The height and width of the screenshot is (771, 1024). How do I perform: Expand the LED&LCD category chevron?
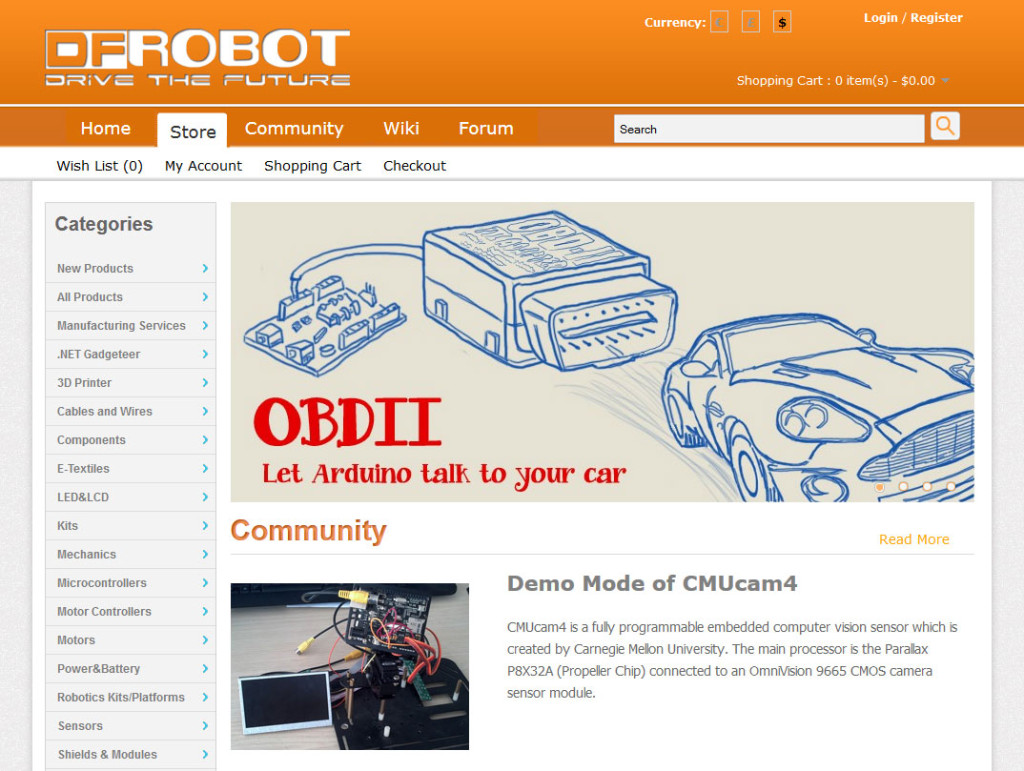(205, 497)
